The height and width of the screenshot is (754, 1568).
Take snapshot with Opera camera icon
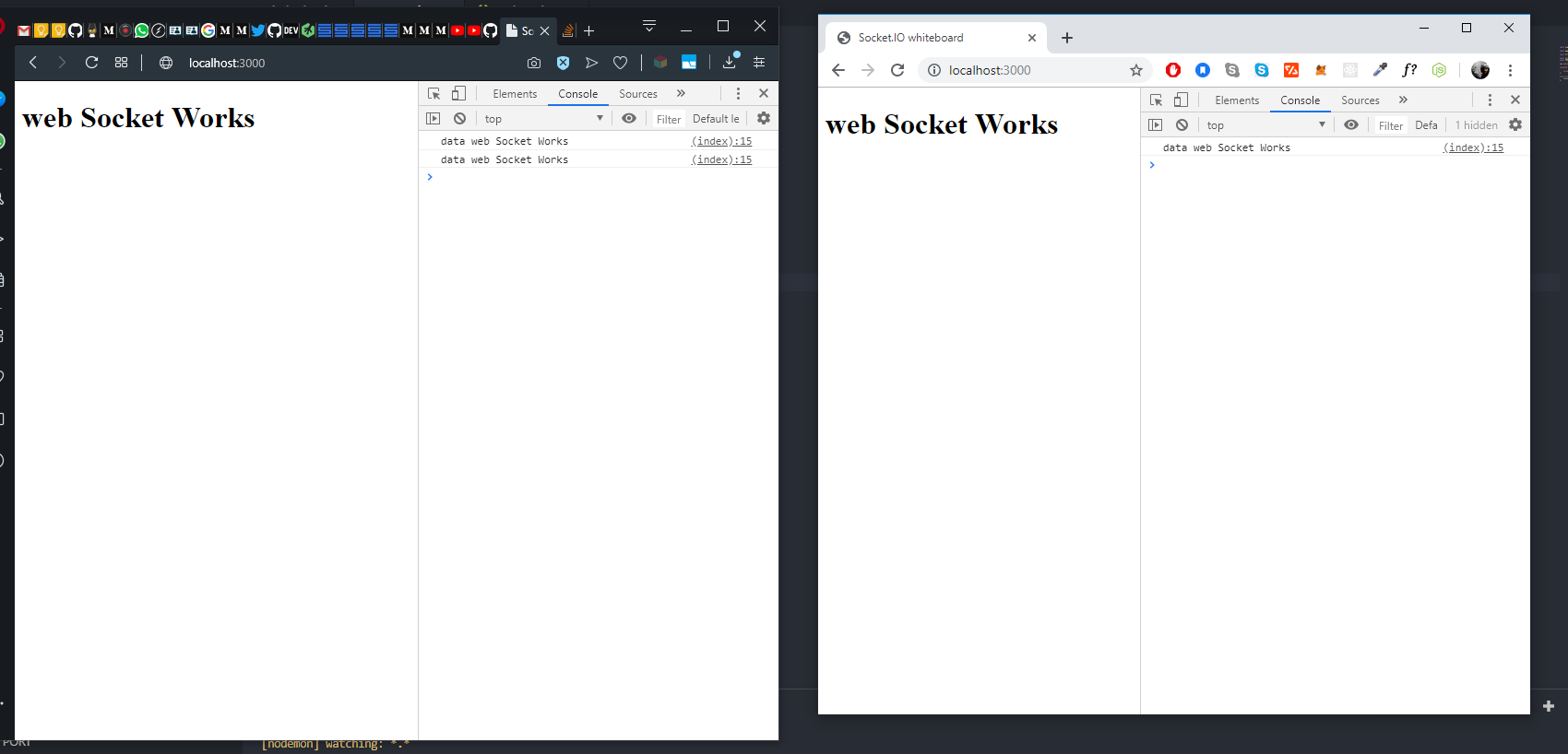tap(534, 63)
